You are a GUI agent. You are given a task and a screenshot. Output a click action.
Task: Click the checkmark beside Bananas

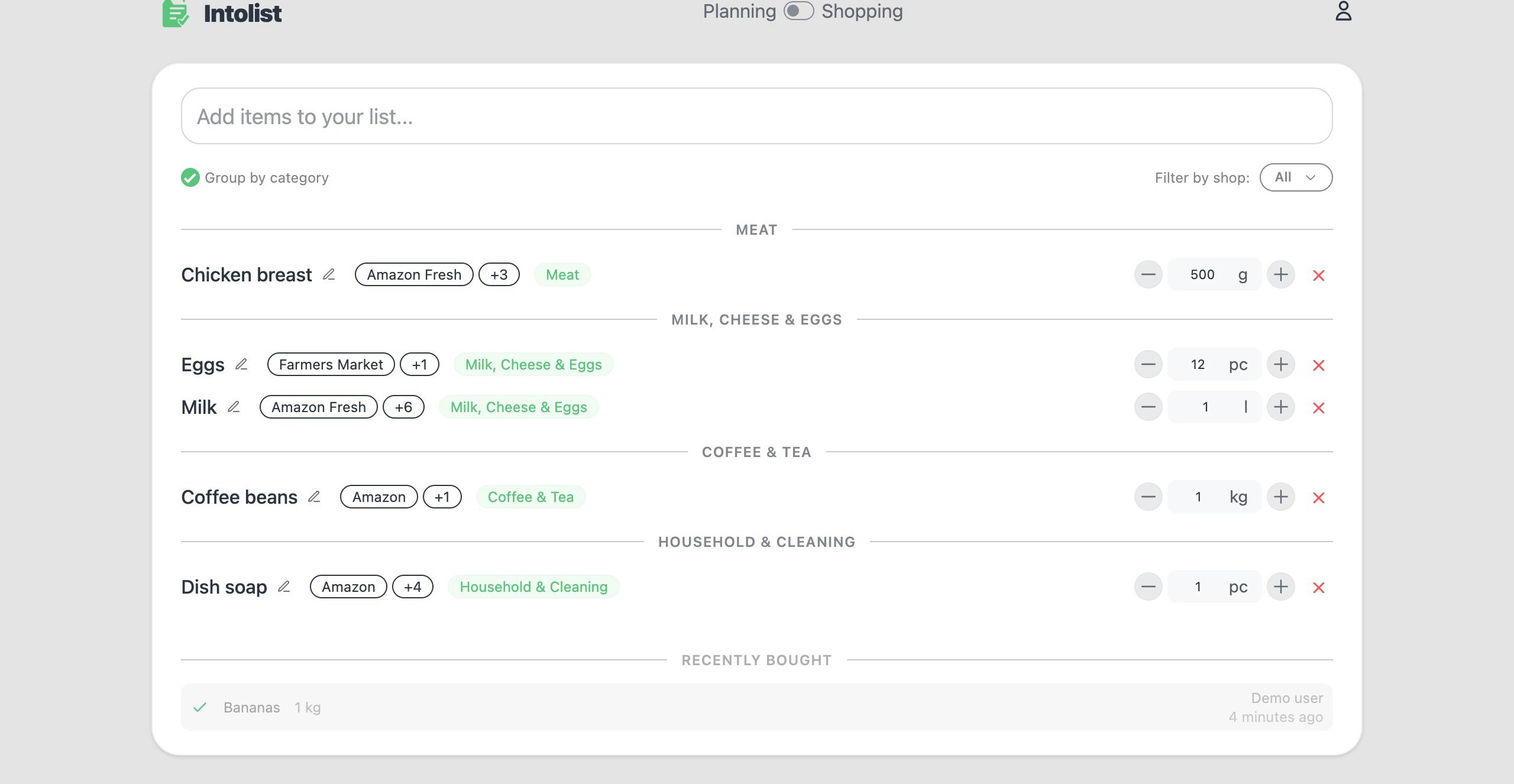(200, 707)
